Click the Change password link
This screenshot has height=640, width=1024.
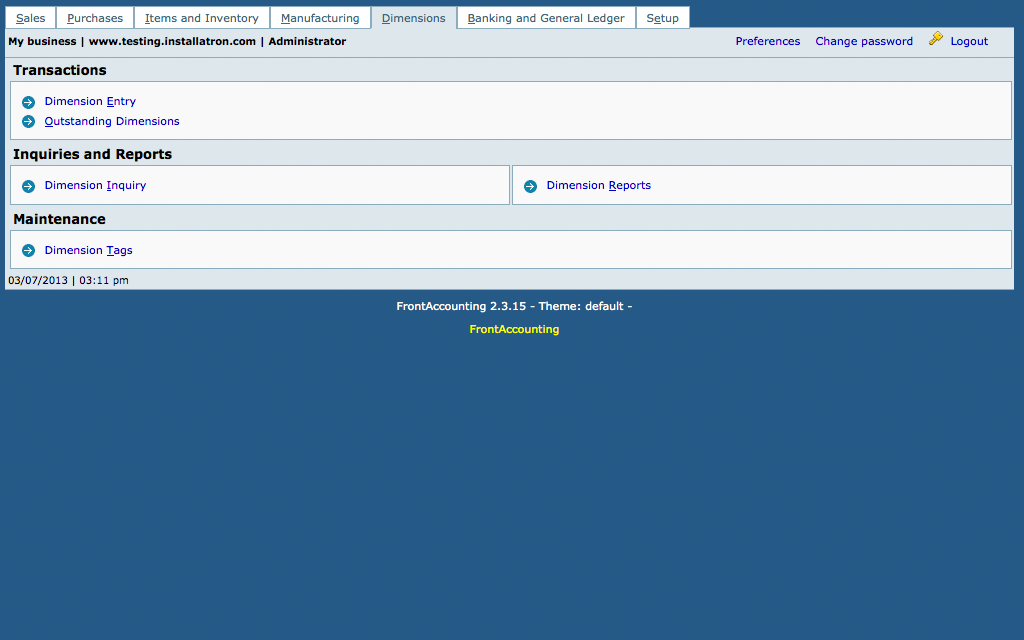pos(864,41)
